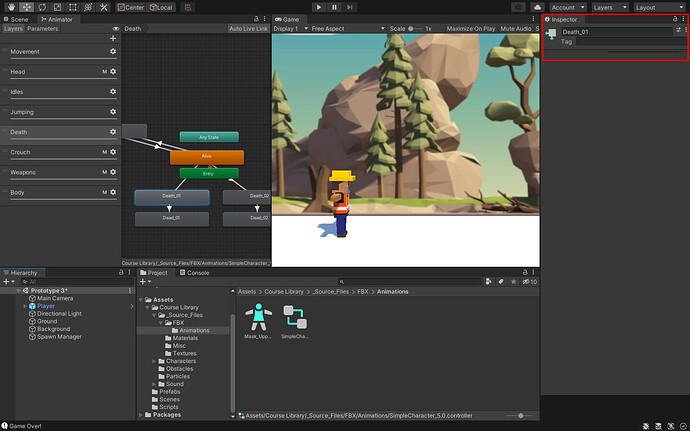
Task: Open Death layer settings gear
Action: 113,132
